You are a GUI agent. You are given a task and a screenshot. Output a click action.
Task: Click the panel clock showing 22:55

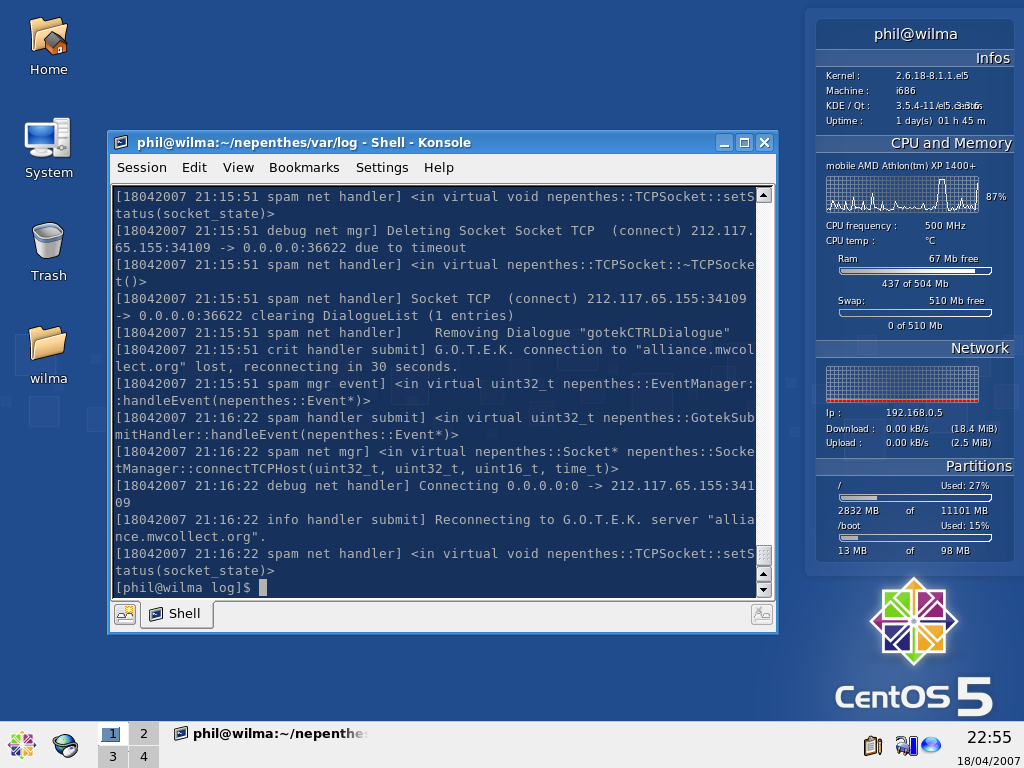[x=989, y=738]
